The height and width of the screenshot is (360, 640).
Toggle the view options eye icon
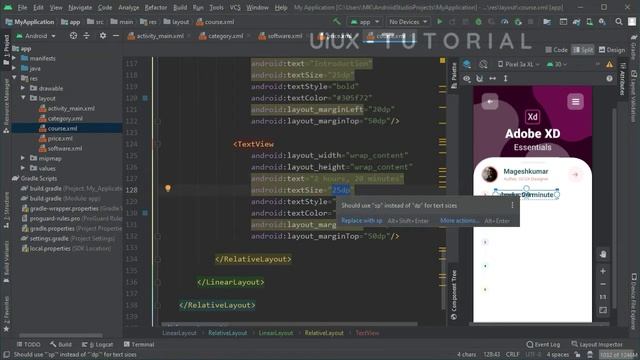click(467, 78)
